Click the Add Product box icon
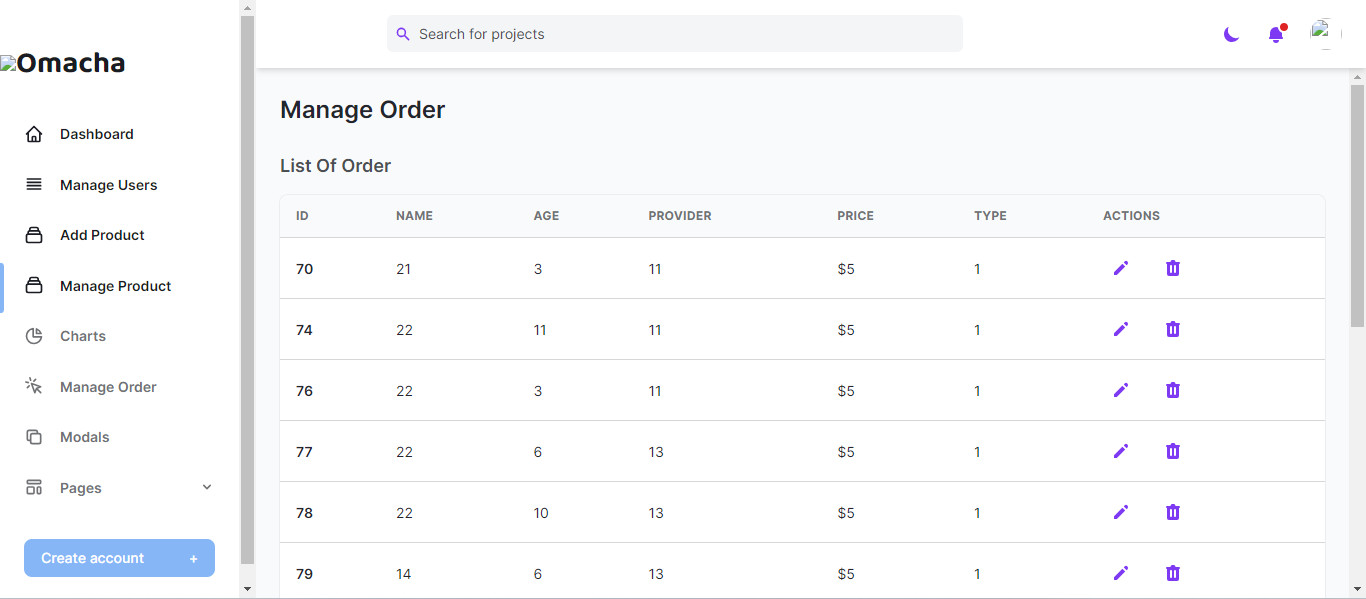The height and width of the screenshot is (599, 1366). [x=34, y=235]
